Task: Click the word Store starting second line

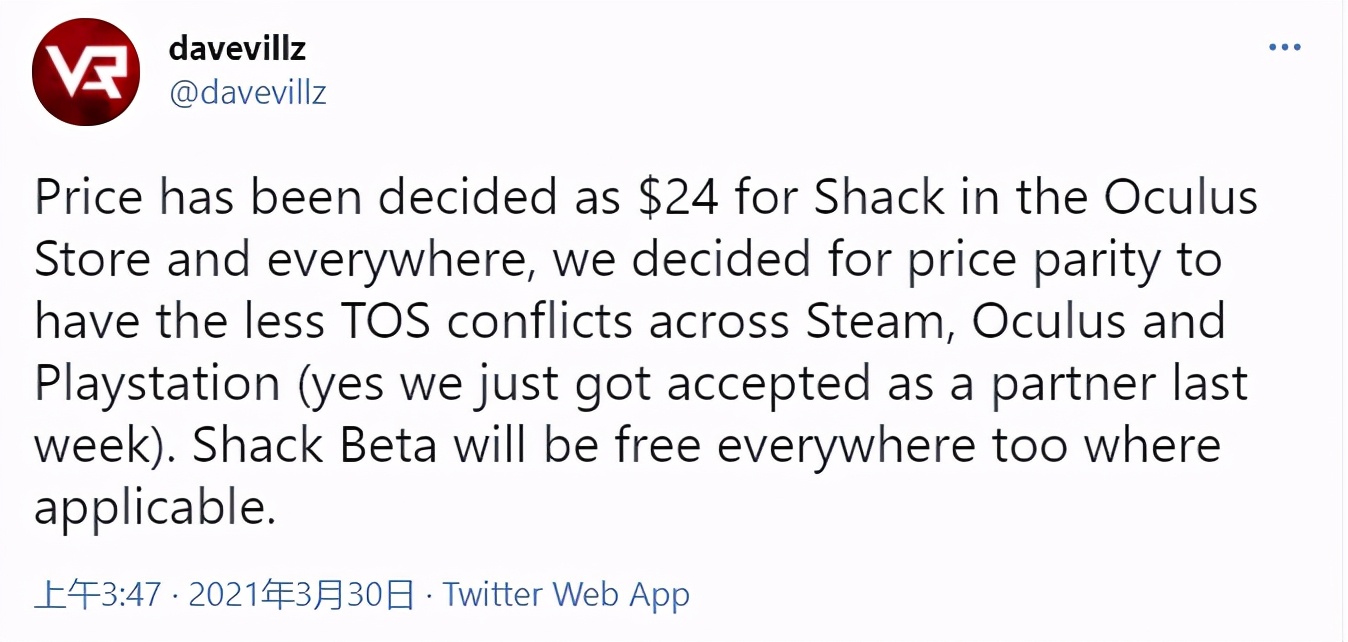Action: pyautogui.click(x=94, y=260)
